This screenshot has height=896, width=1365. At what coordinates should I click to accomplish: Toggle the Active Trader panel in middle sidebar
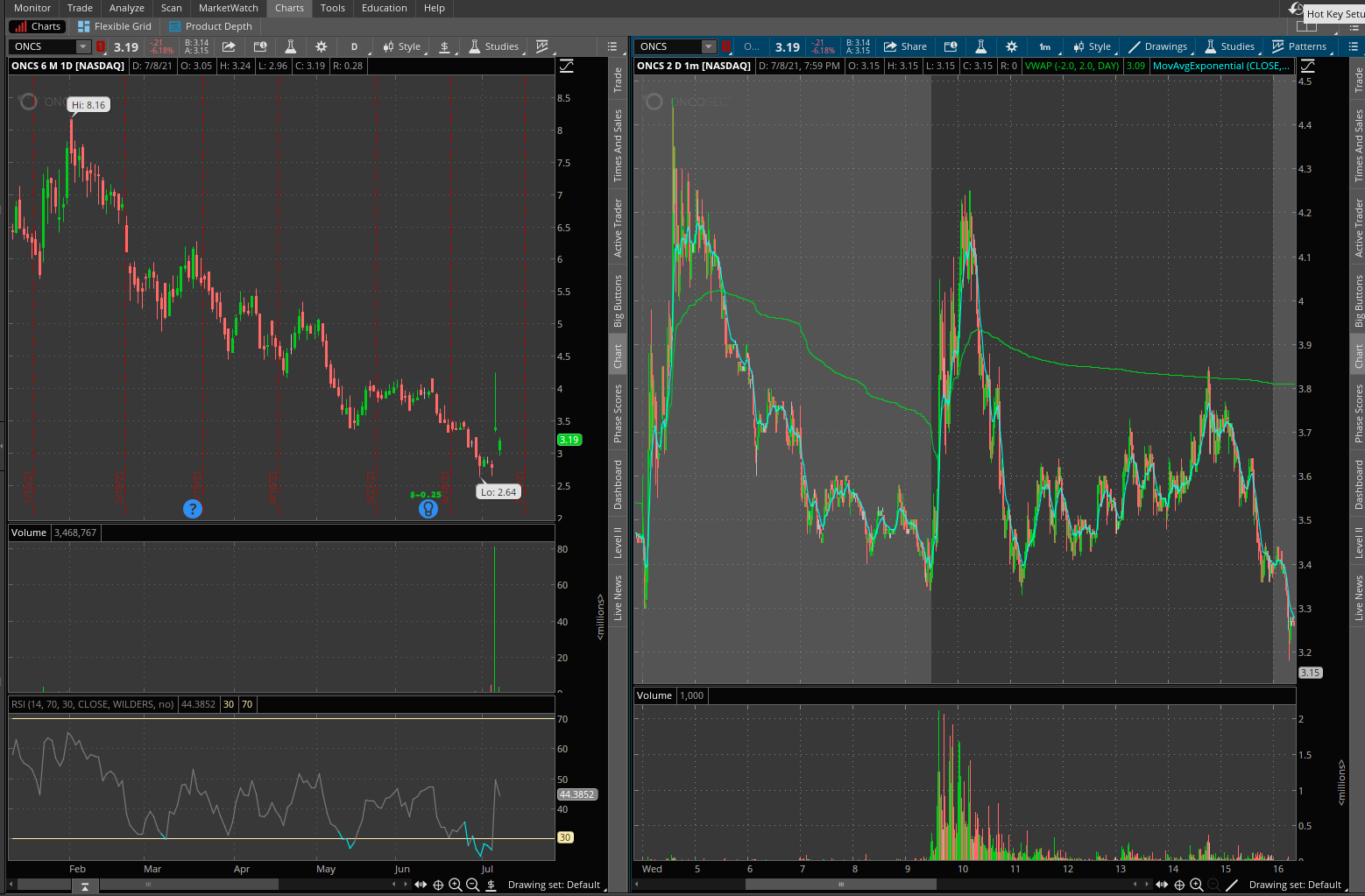point(618,228)
